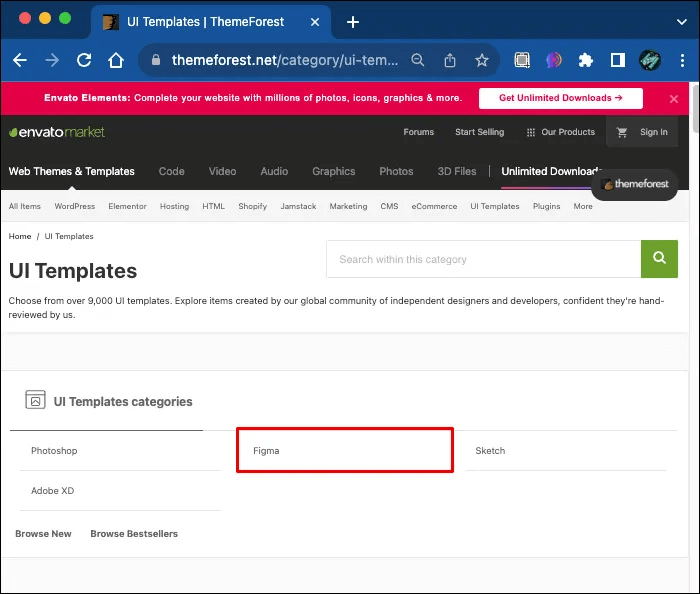The height and width of the screenshot is (594, 700).
Task: Click the UI Templates categories image icon
Action: point(35,400)
